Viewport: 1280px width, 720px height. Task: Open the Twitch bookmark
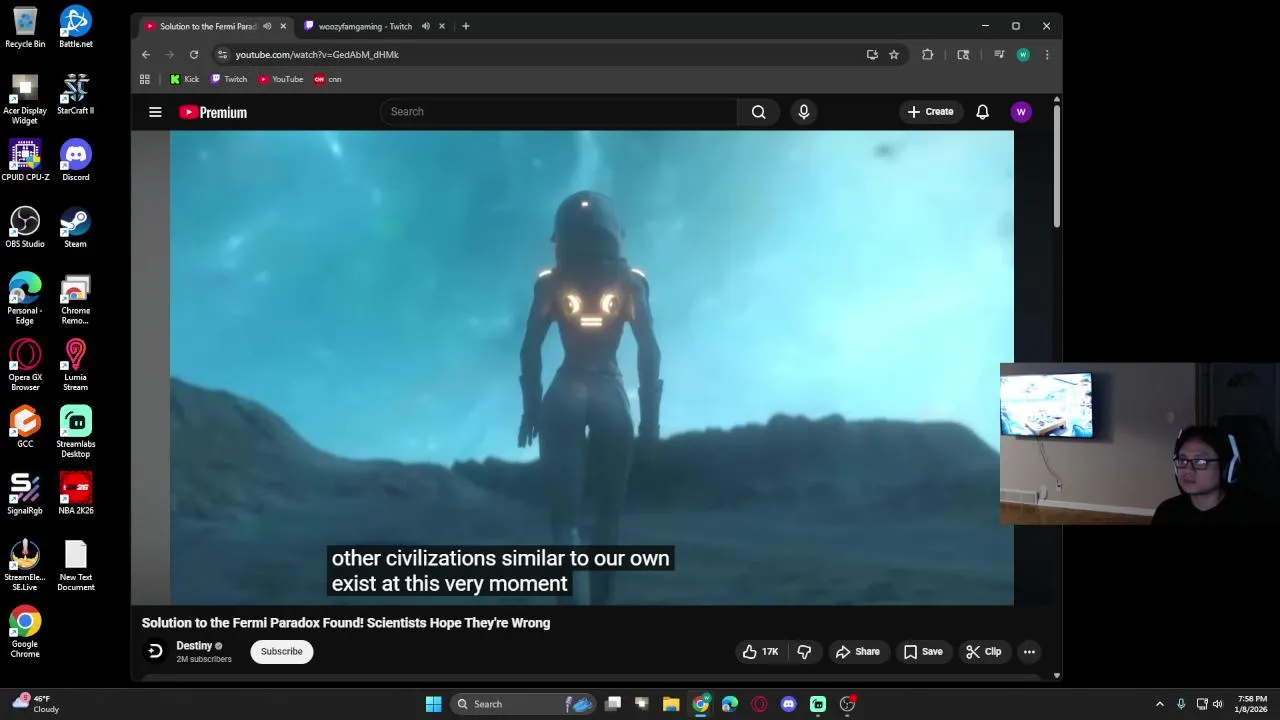coord(228,79)
